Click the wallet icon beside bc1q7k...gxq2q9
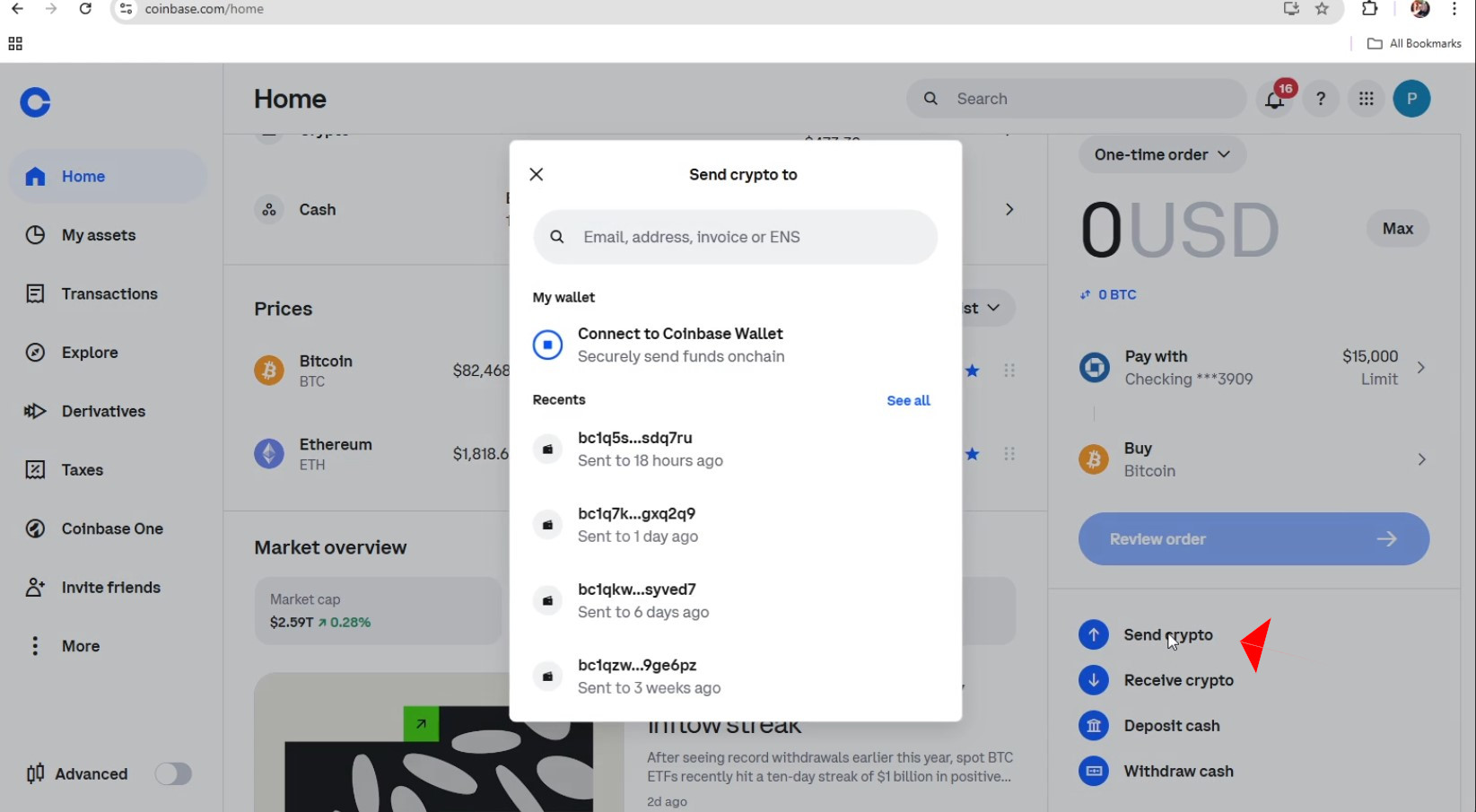The width and height of the screenshot is (1476, 812). click(547, 525)
